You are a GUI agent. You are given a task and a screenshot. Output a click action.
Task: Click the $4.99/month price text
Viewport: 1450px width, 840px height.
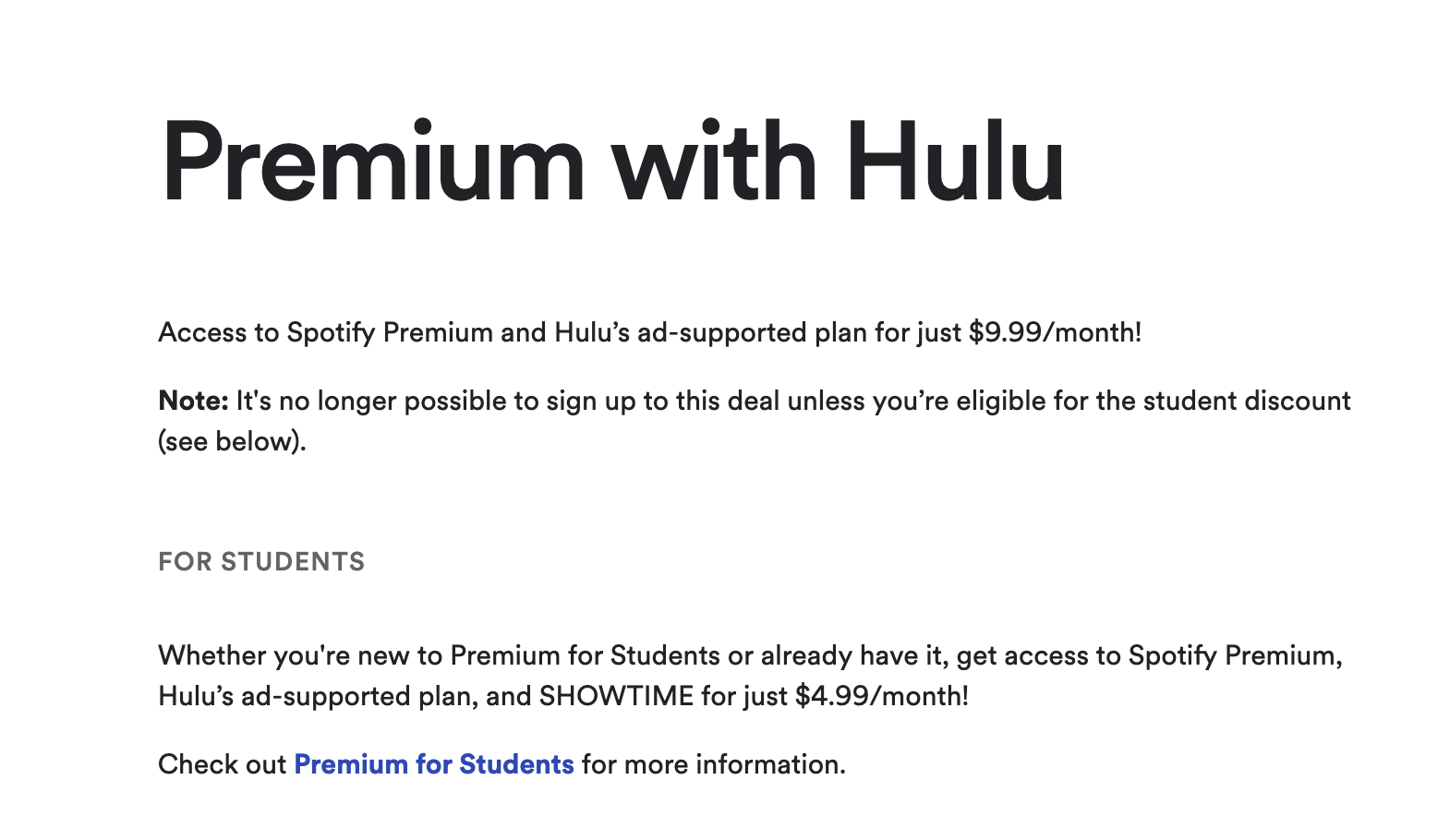(x=882, y=696)
